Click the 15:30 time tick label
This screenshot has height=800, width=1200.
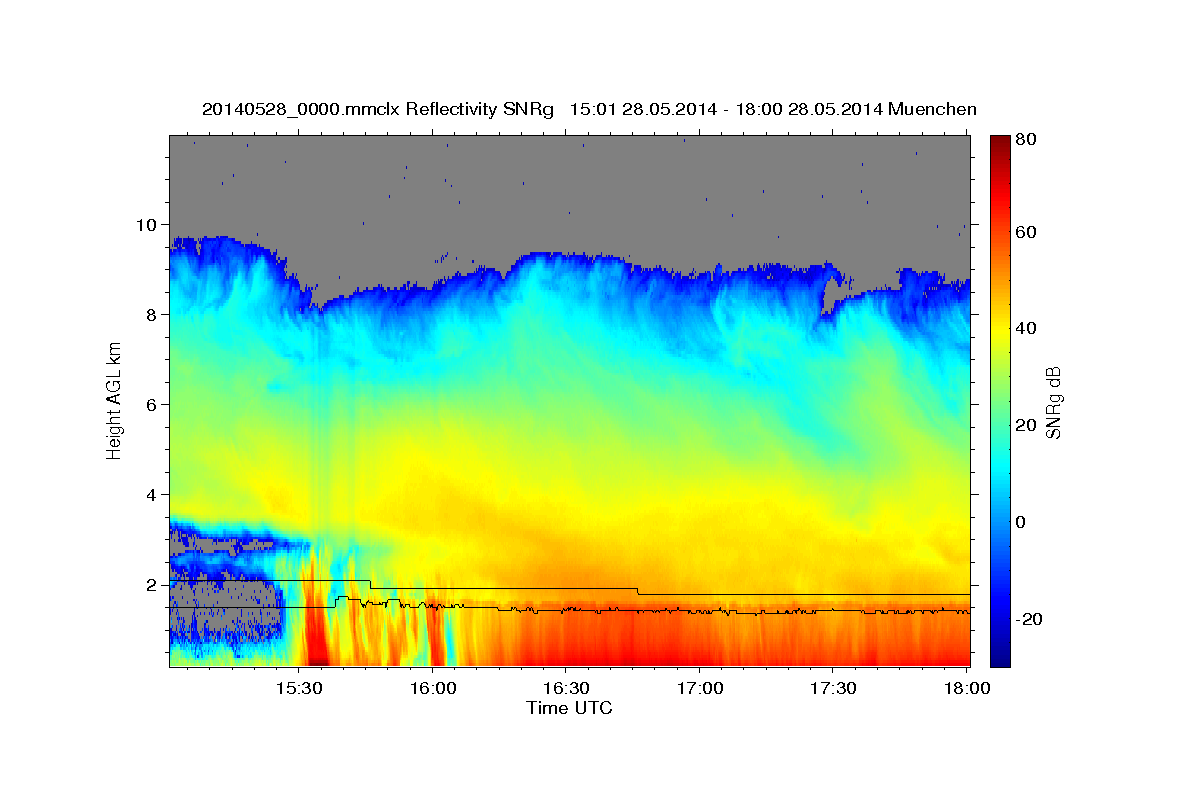298,689
